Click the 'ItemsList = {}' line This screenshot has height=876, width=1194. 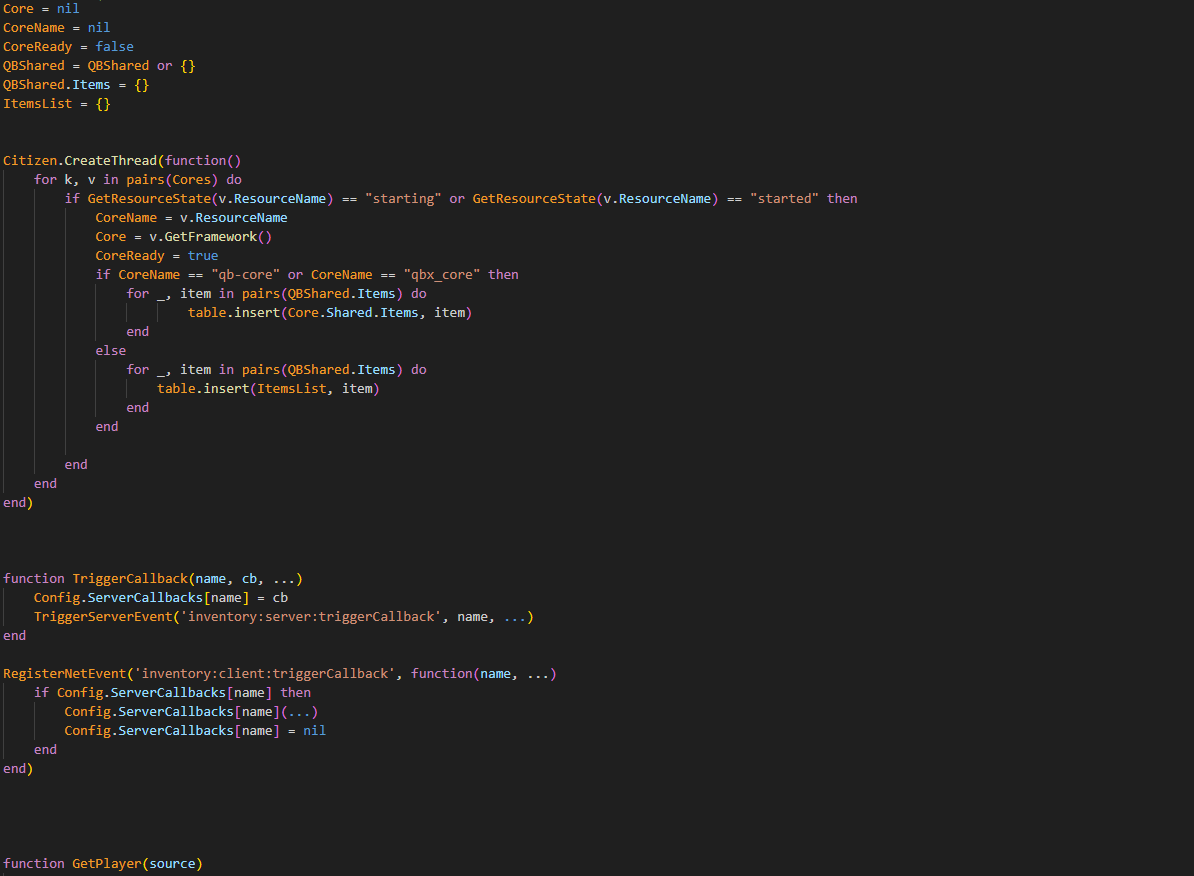(56, 104)
